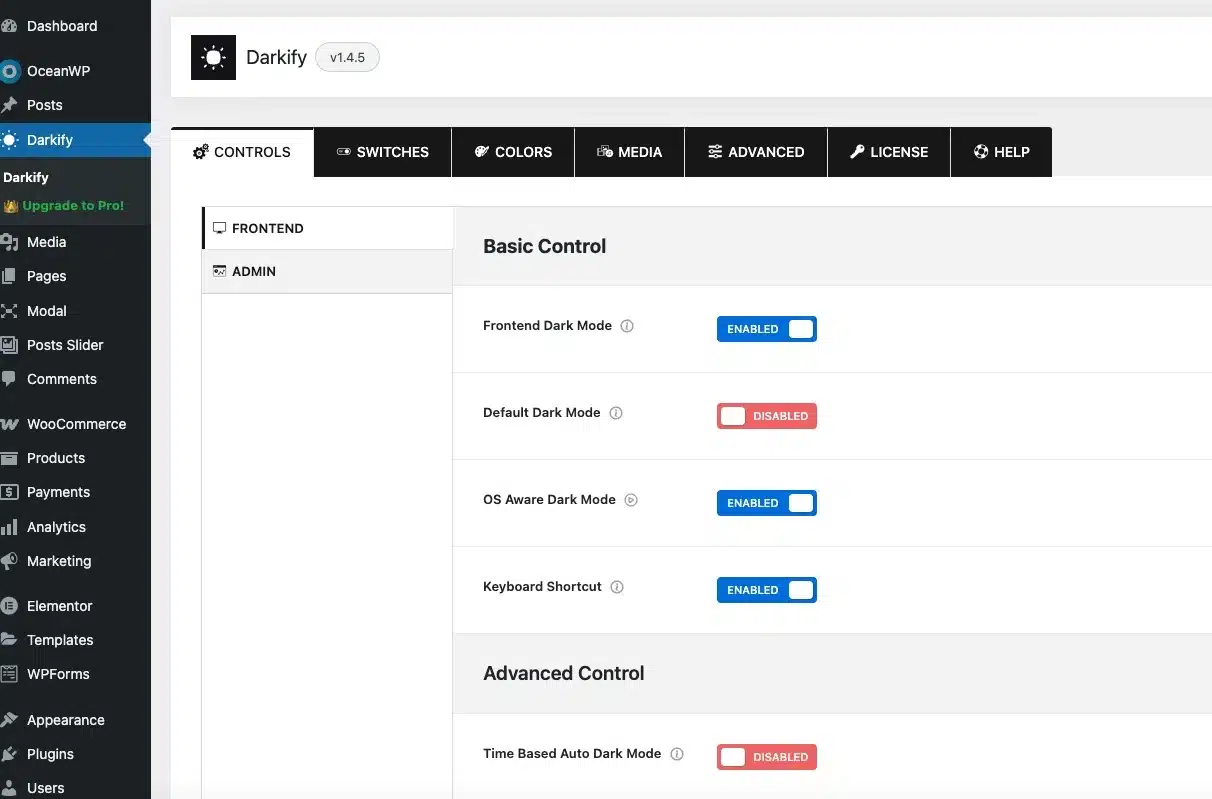
Task: Open the Plugins menu item
Action: tap(75, 754)
